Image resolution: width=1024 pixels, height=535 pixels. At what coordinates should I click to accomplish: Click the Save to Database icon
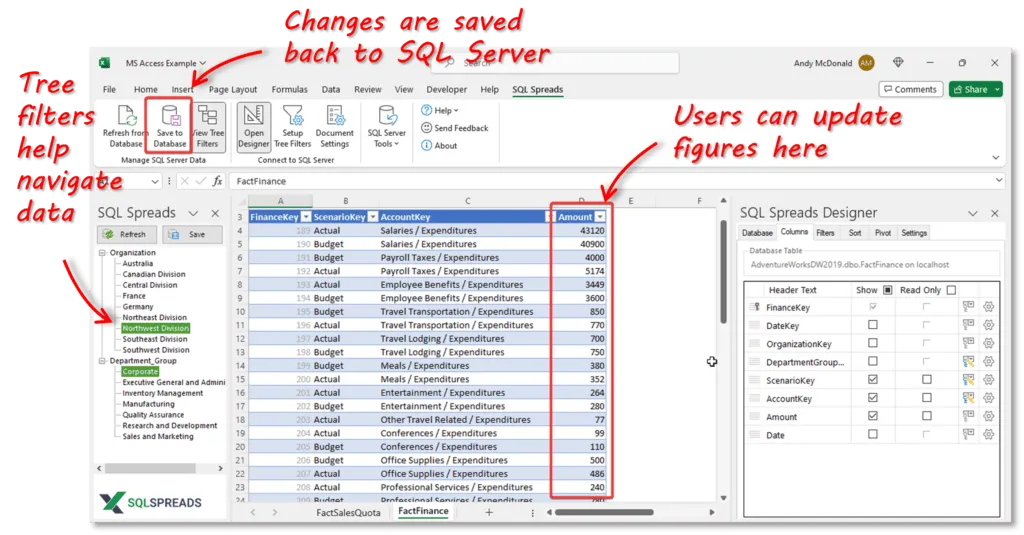(x=170, y=116)
